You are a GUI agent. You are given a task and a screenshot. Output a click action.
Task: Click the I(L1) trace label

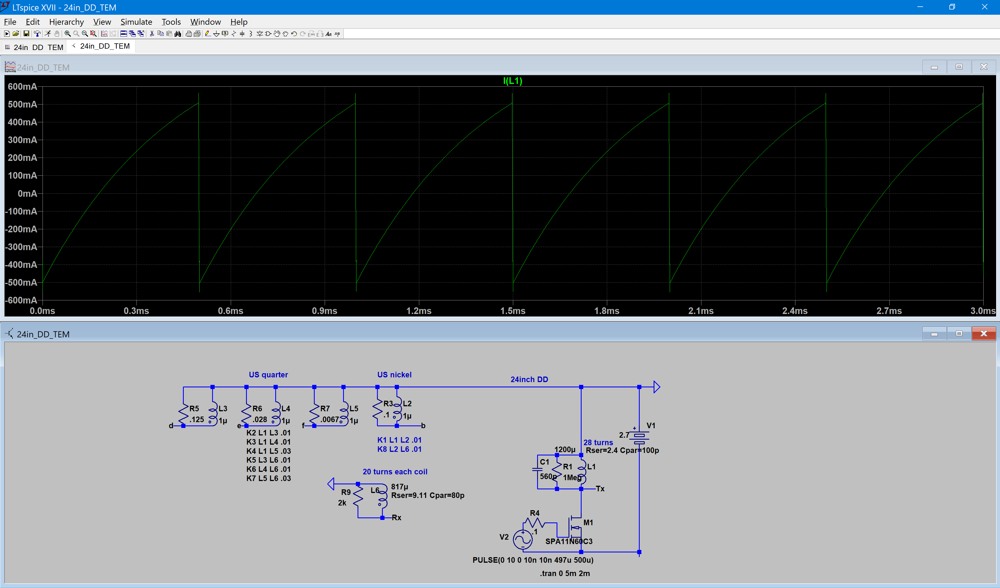[x=512, y=81]
